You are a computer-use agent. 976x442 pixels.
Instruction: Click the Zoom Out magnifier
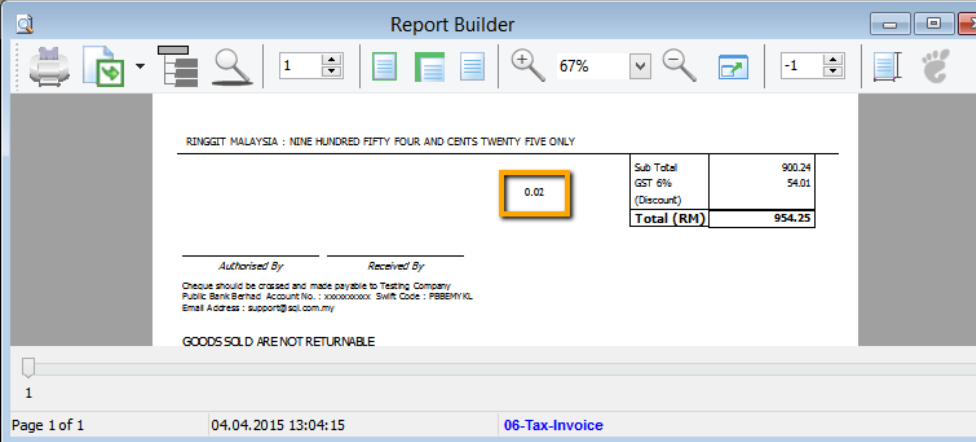pos(679,65)
